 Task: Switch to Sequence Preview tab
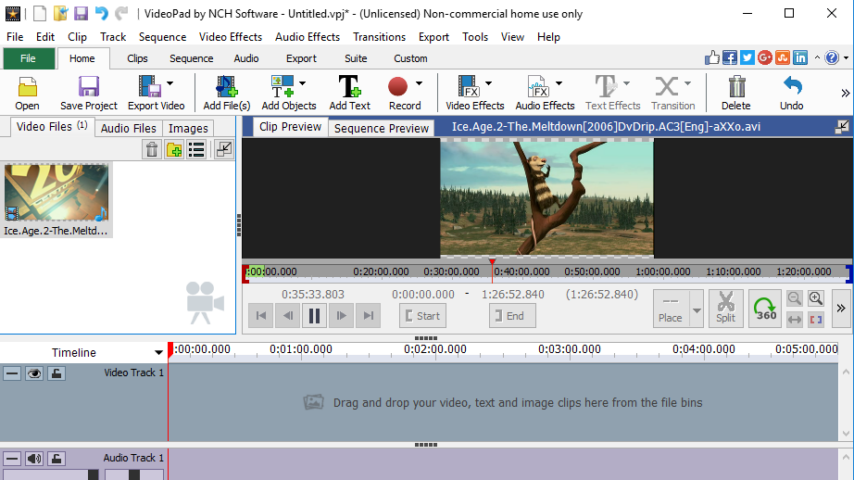pos(381,128)
